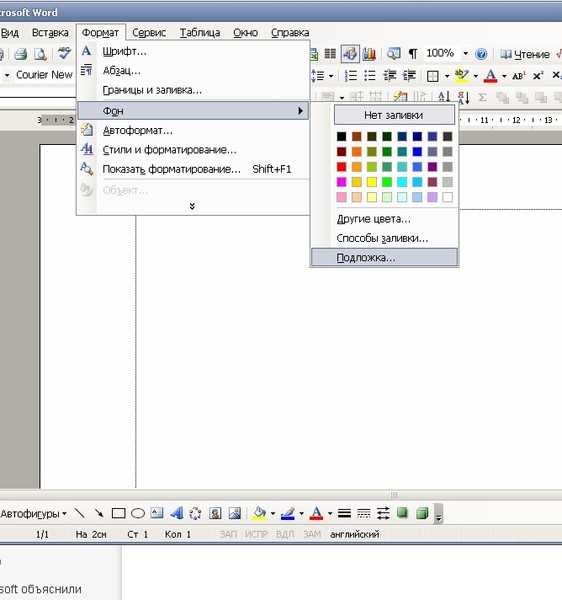Screen dimensions: 562x600
Task: Open Microsoft Word Help question mark icon
Action: point(481,54)
